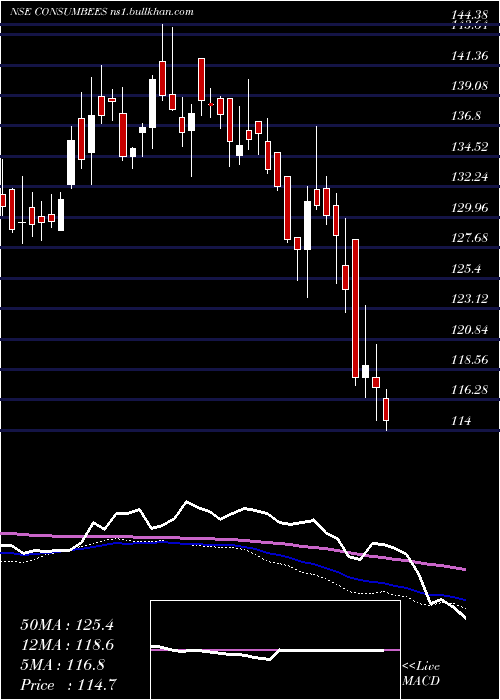The width and height of the screenshot is (500, 700).
Task: Click the Price : 114.7 readout
Action: (70, 685)
